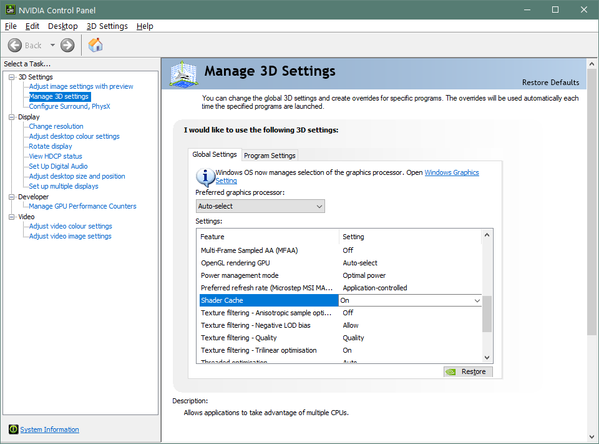This screenshot has height=444, width=599.
Task: Collapse the Video tree node
Action: [12, 217]
